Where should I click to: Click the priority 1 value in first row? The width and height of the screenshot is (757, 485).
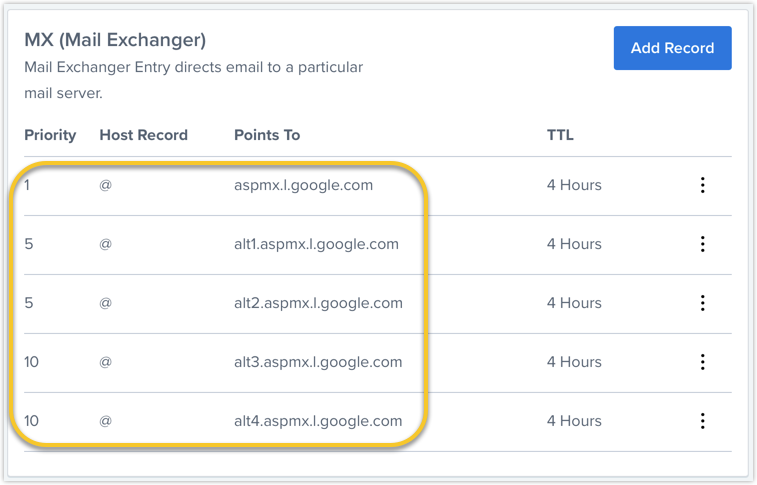28,185
